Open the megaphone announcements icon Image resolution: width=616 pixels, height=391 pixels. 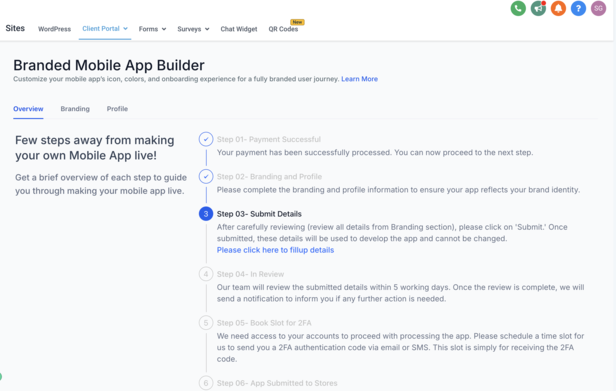coord(538,8)
